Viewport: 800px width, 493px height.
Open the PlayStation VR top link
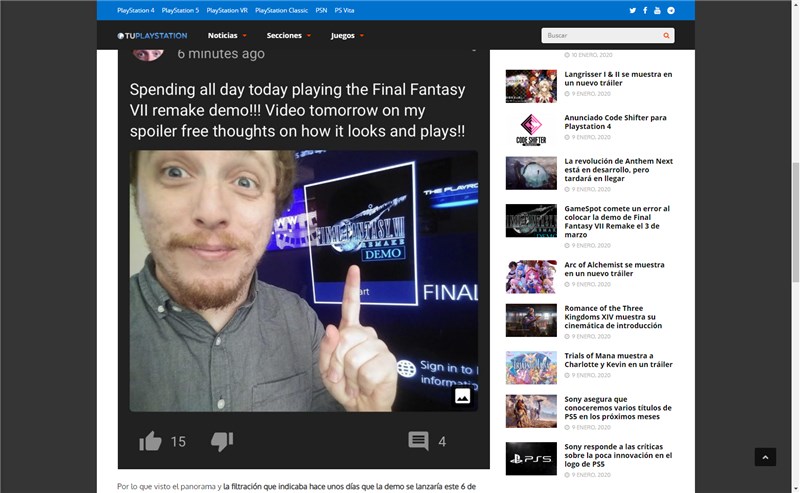227,10
